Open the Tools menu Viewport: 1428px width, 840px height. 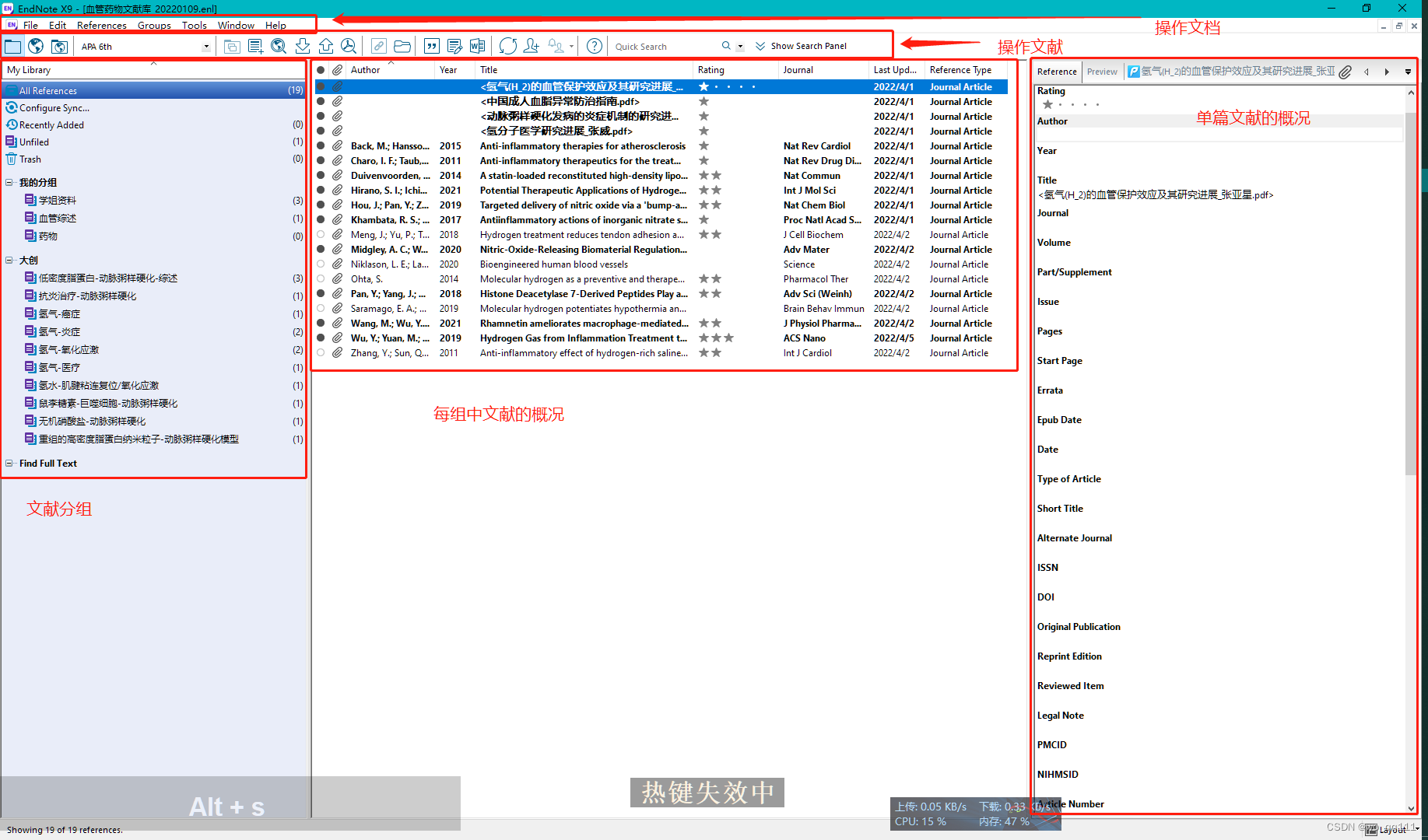pos(195,25)
